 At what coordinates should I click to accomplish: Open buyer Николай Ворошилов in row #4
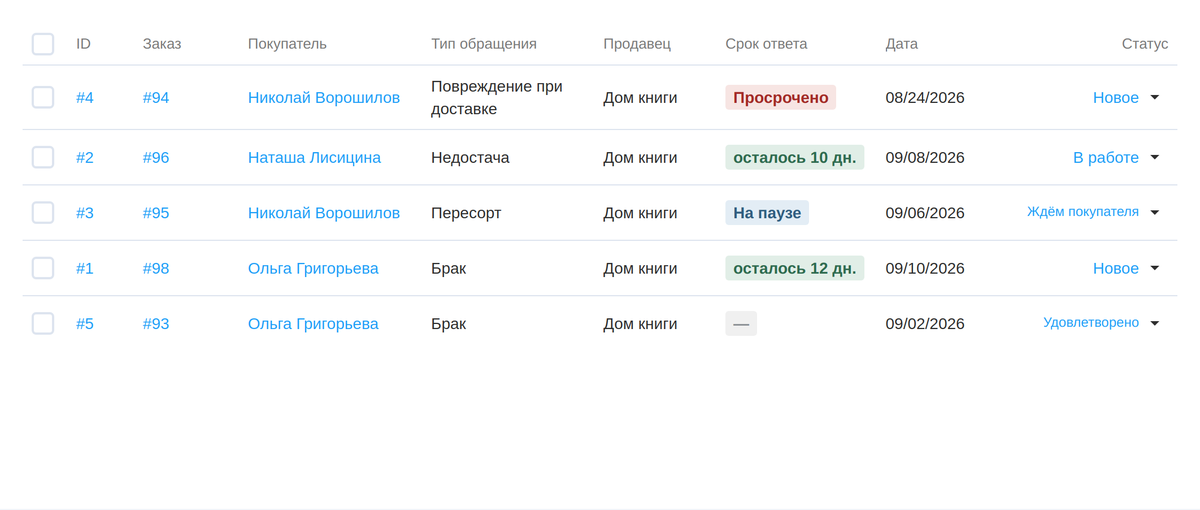click(x=324, y=97)
